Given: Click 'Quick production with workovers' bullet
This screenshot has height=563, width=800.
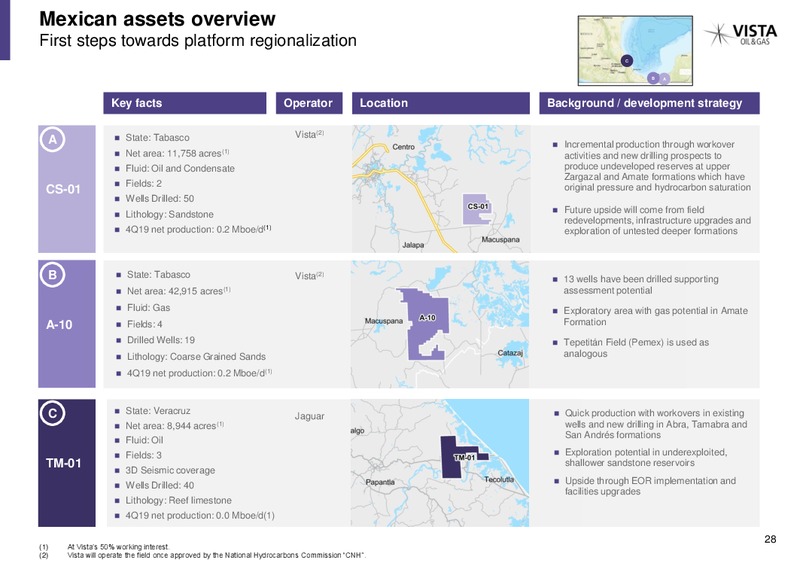Looking at the screenshot, I should click(x=656, y=424).
